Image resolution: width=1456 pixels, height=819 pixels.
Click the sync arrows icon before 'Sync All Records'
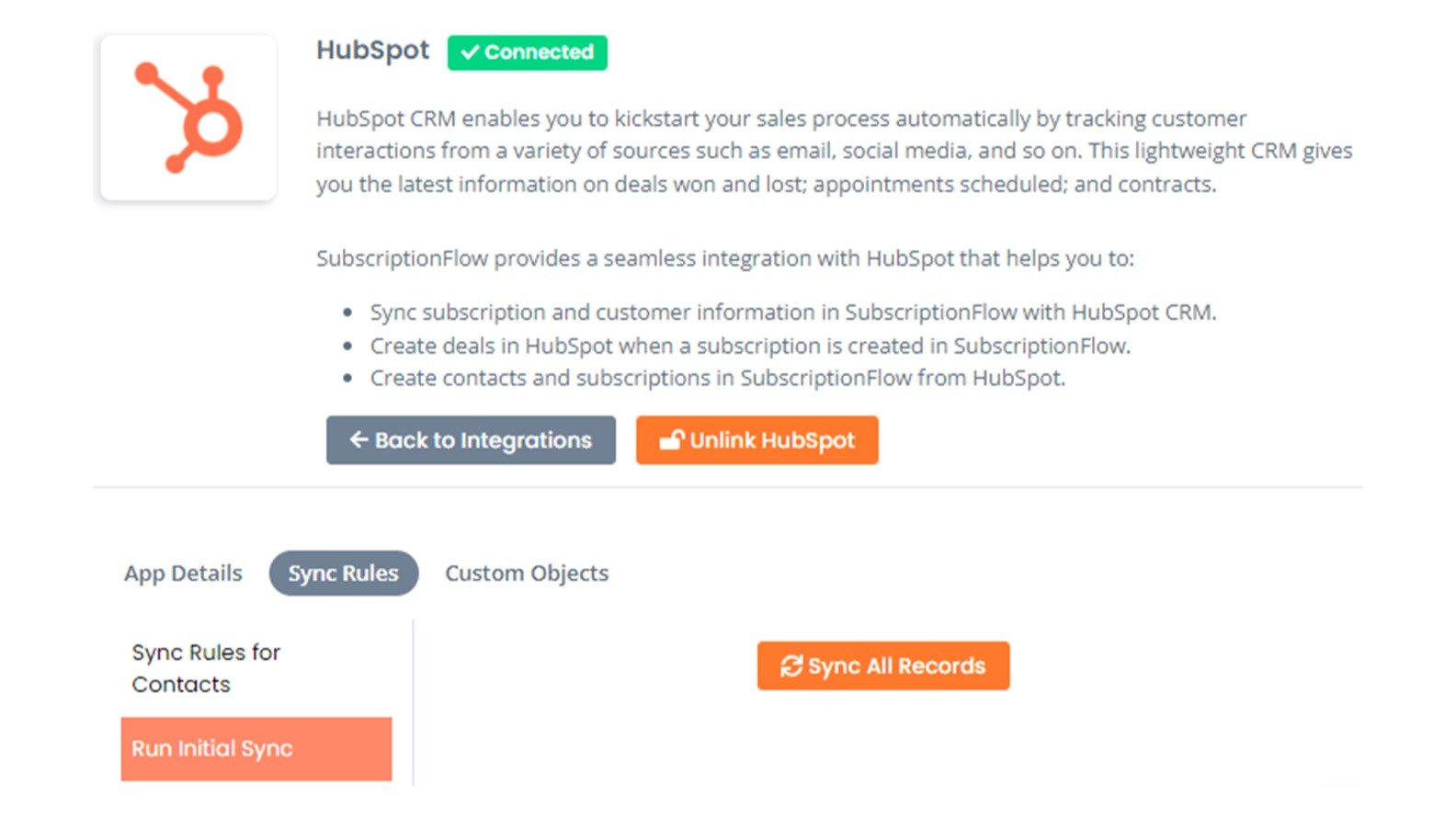coord(792,665)
